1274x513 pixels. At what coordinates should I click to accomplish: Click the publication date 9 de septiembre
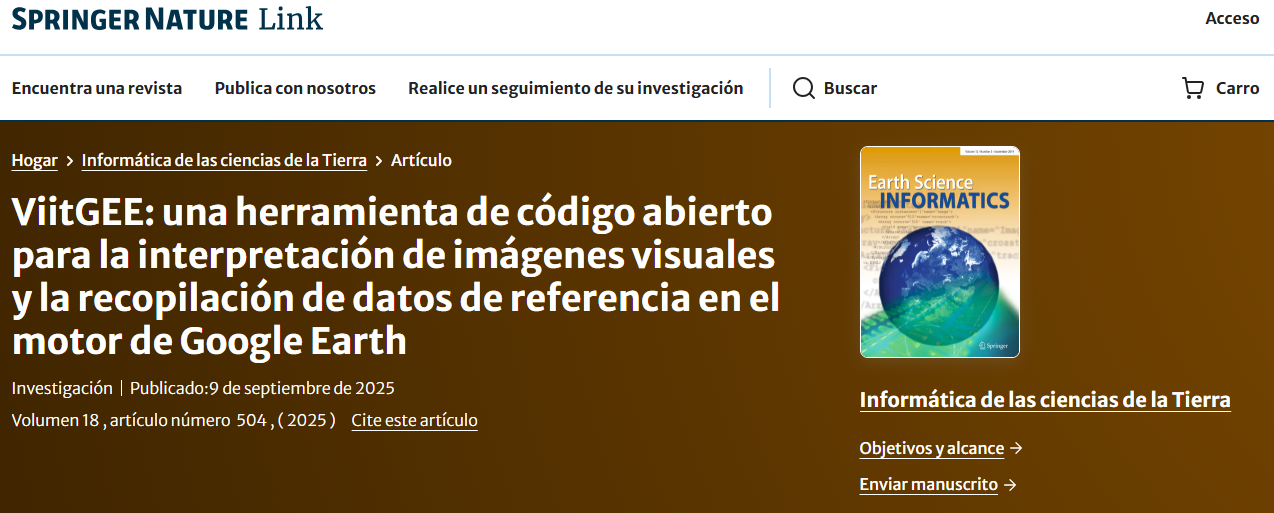[x=302, y=388]
